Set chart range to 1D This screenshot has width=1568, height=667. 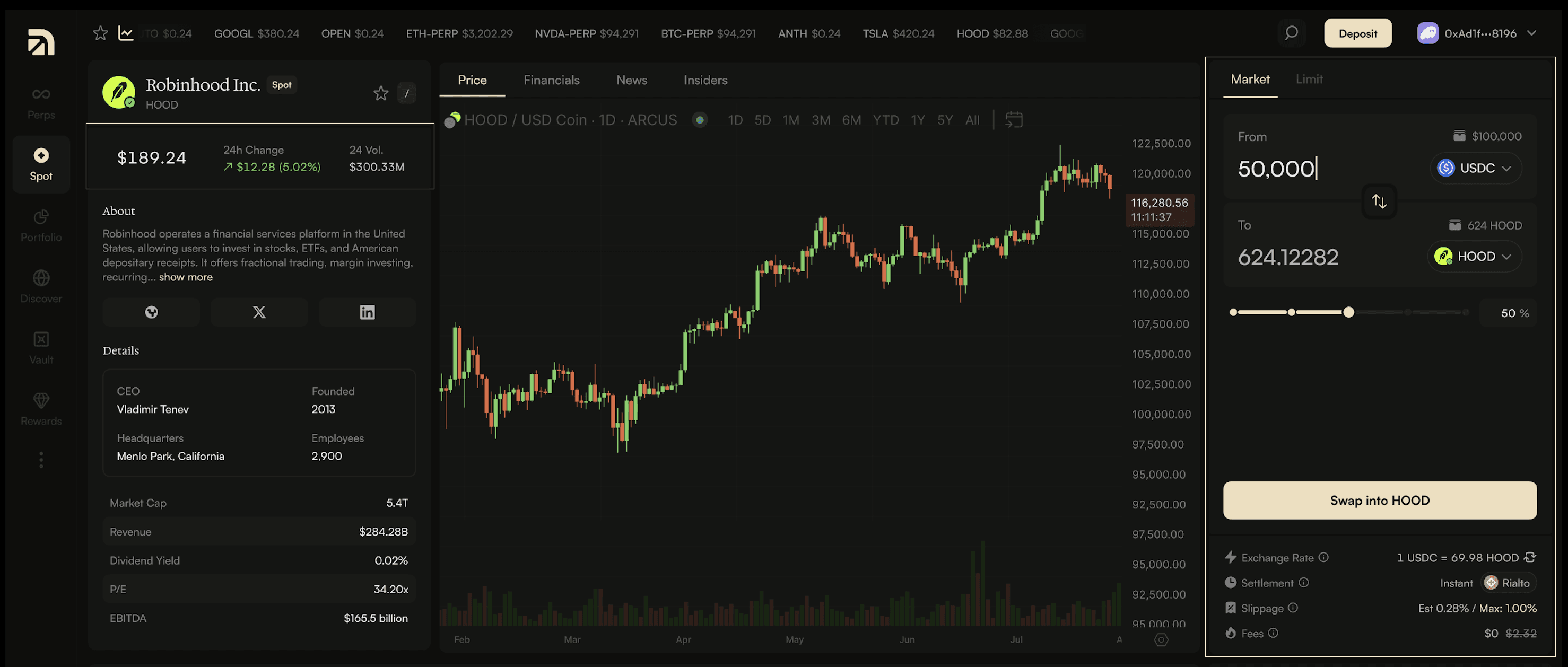click(735, 120)
